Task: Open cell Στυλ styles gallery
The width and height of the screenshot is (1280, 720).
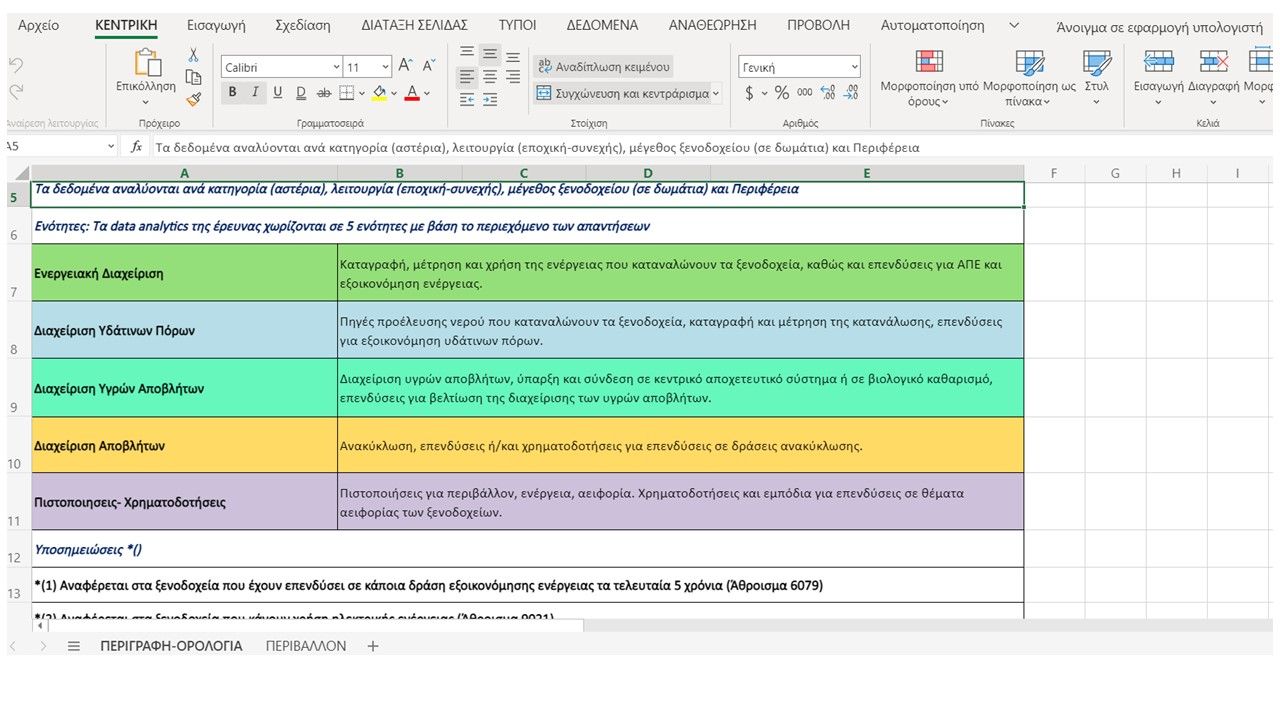Action: 1096,78
